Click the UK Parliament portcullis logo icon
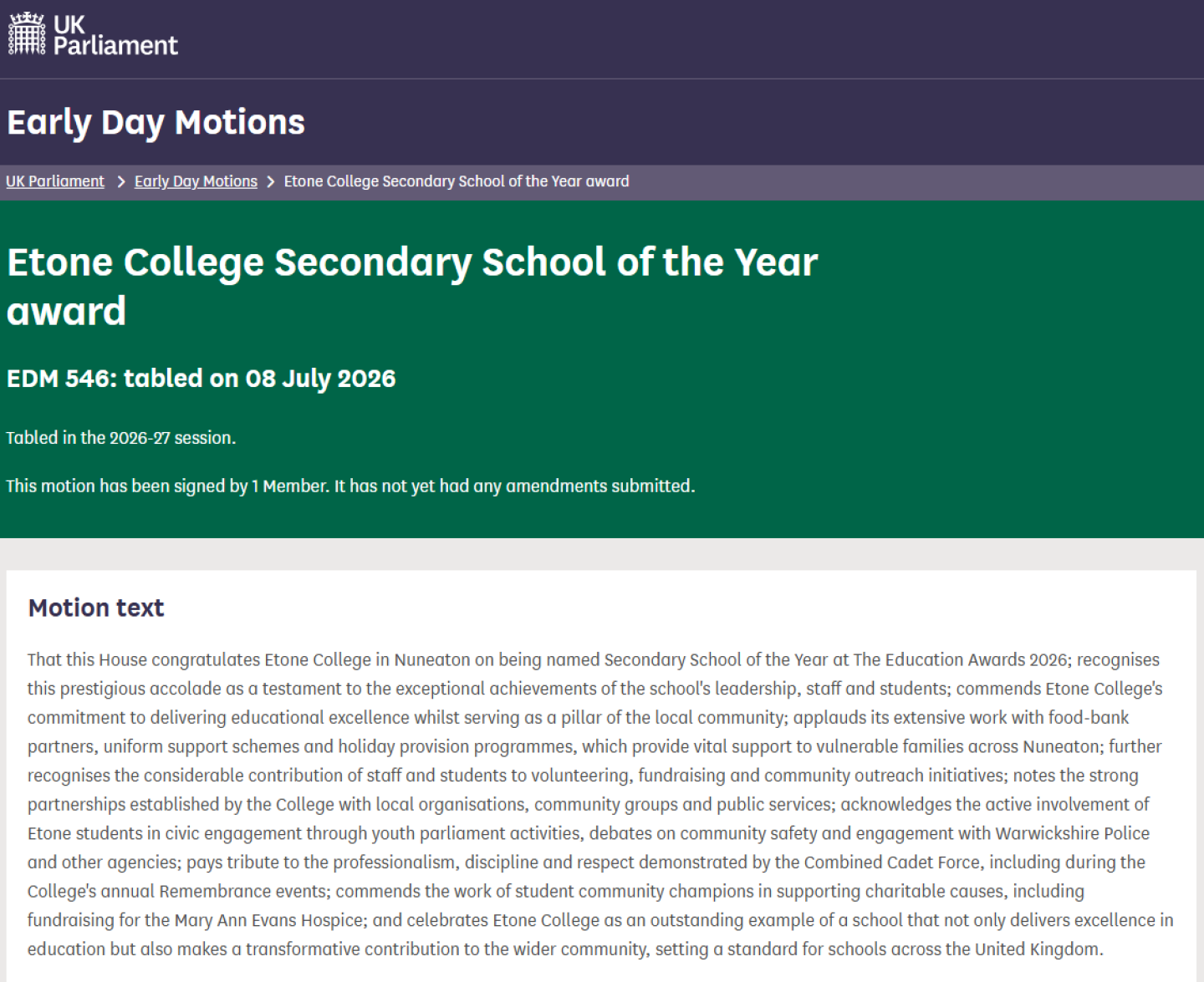 pyautogui.click(x=26, y=33)
